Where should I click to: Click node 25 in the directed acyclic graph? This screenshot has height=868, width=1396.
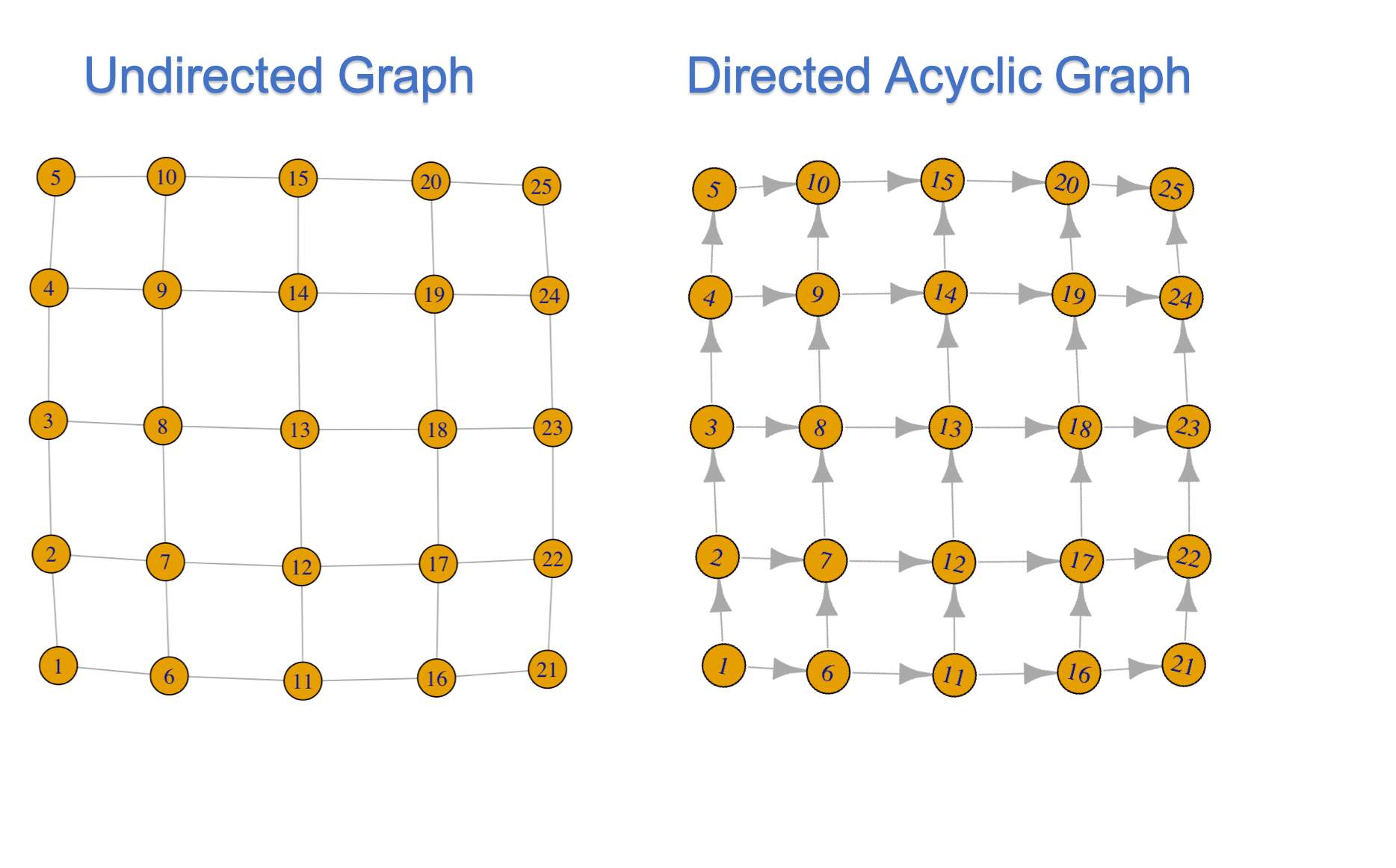tap(1172, 189)
